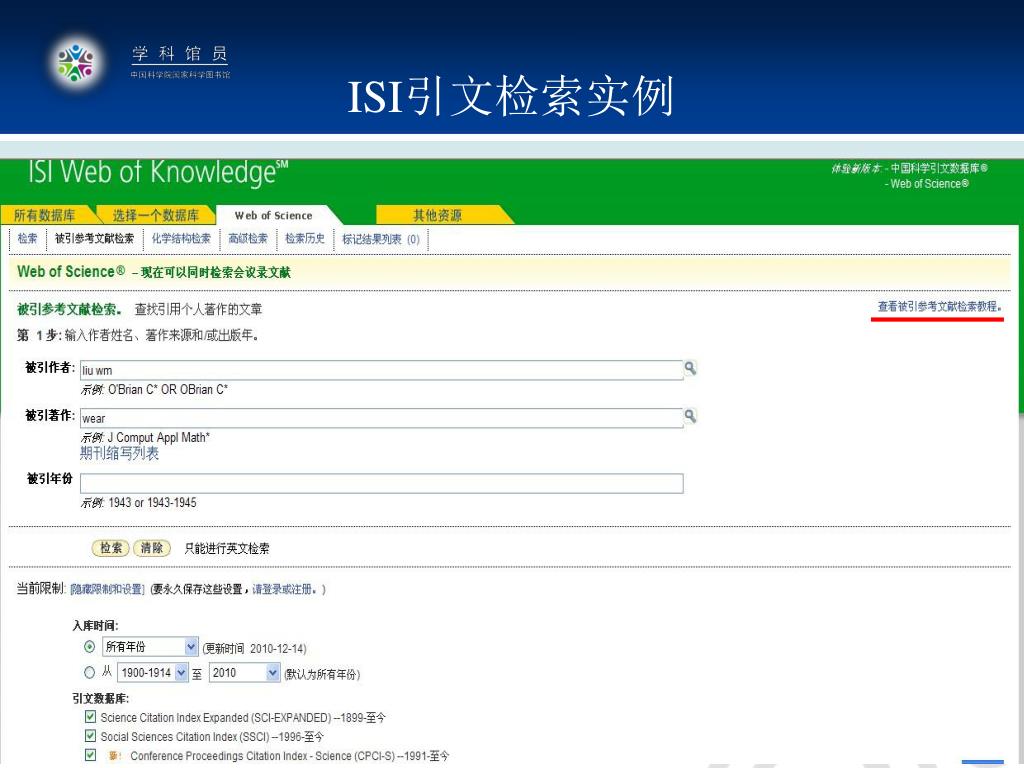Toggle Social Sciences Citation Index checkbox
This screenshot has width=1024, height=768.
click(90, 736)
